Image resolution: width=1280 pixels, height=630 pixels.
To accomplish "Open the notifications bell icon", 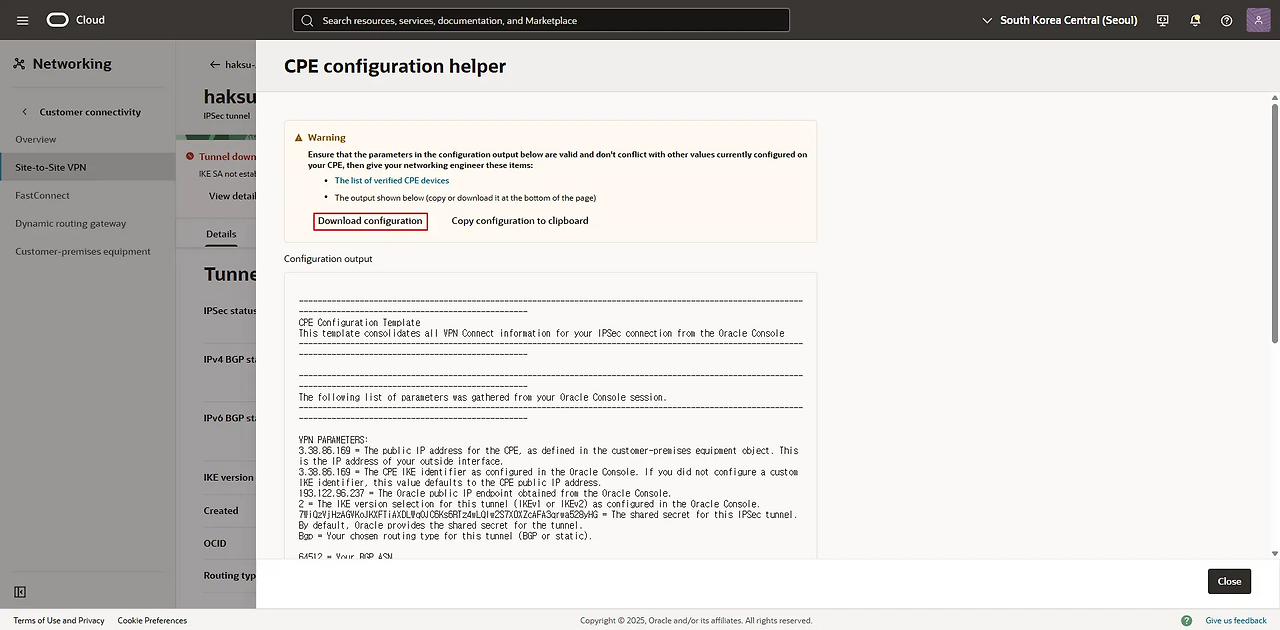I will coord(1195,20).
